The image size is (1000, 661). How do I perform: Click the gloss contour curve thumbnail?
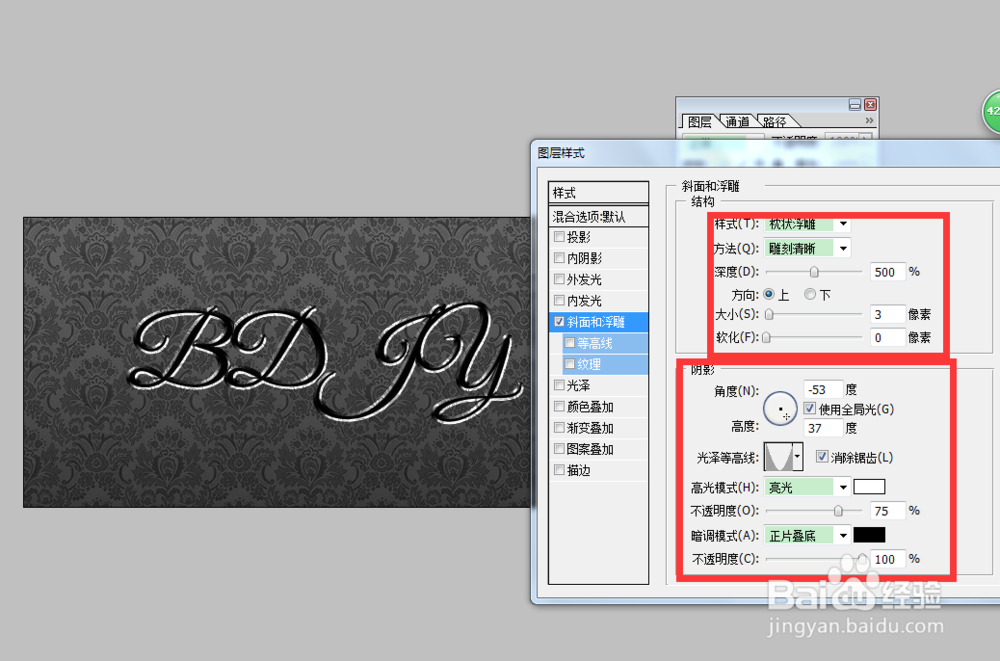tap(778, 457)
